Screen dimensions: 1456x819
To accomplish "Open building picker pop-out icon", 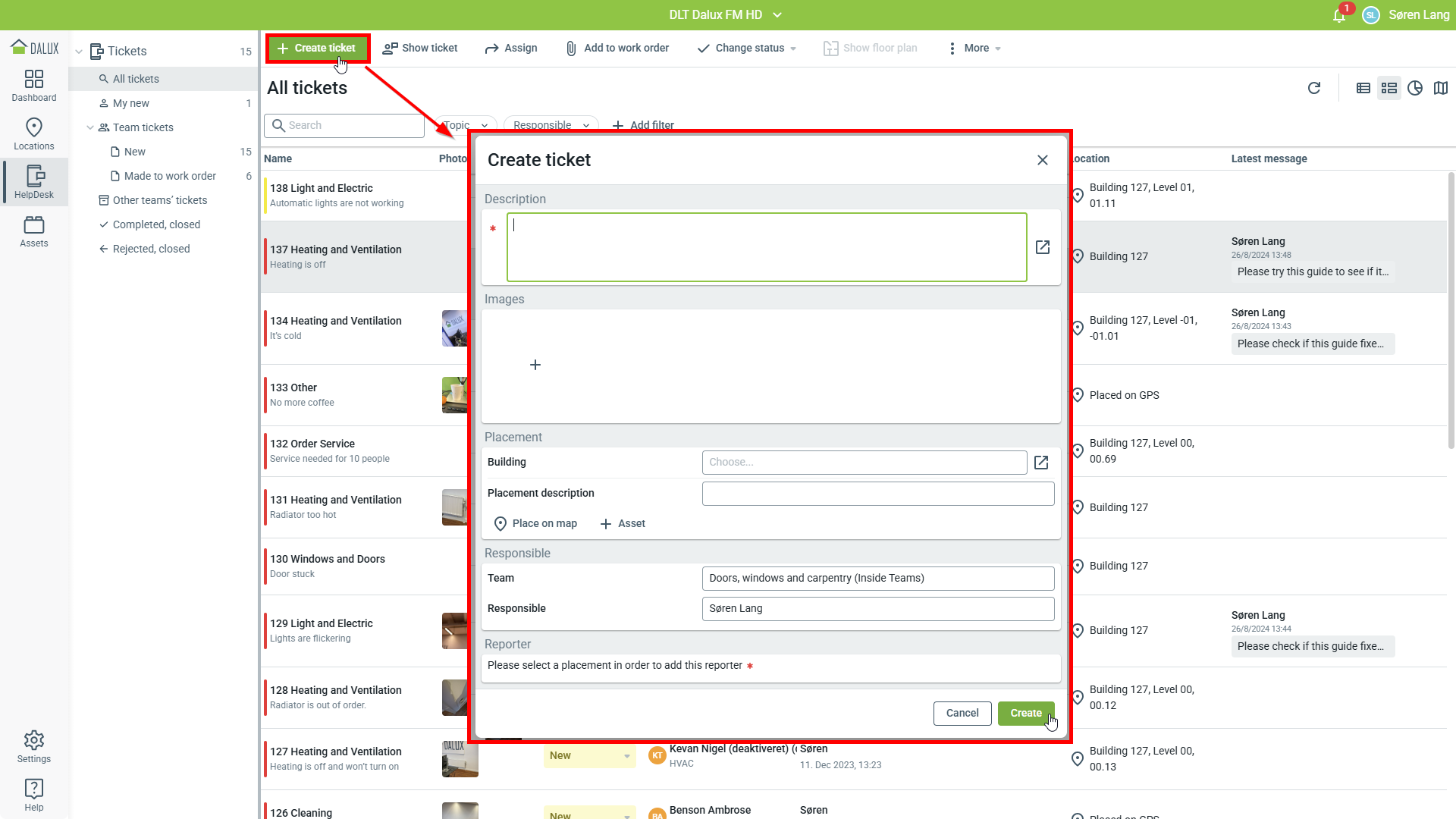I will 1041,463.
